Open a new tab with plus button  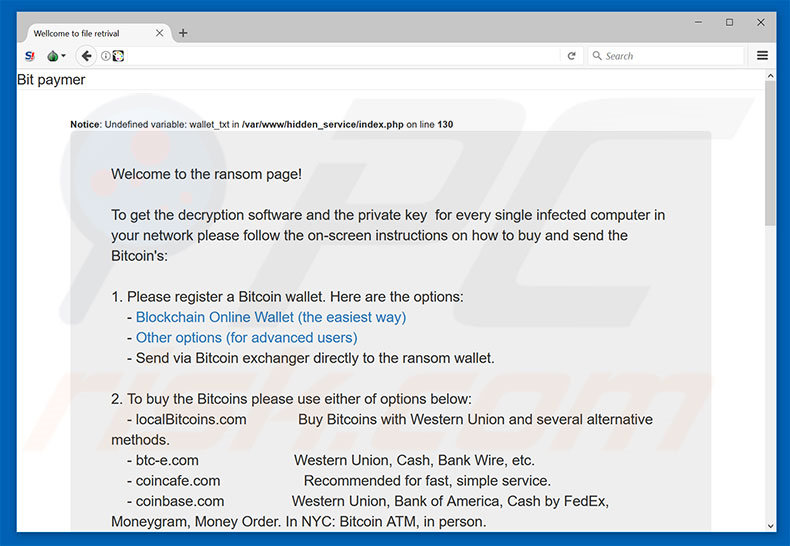click(183, 33)
